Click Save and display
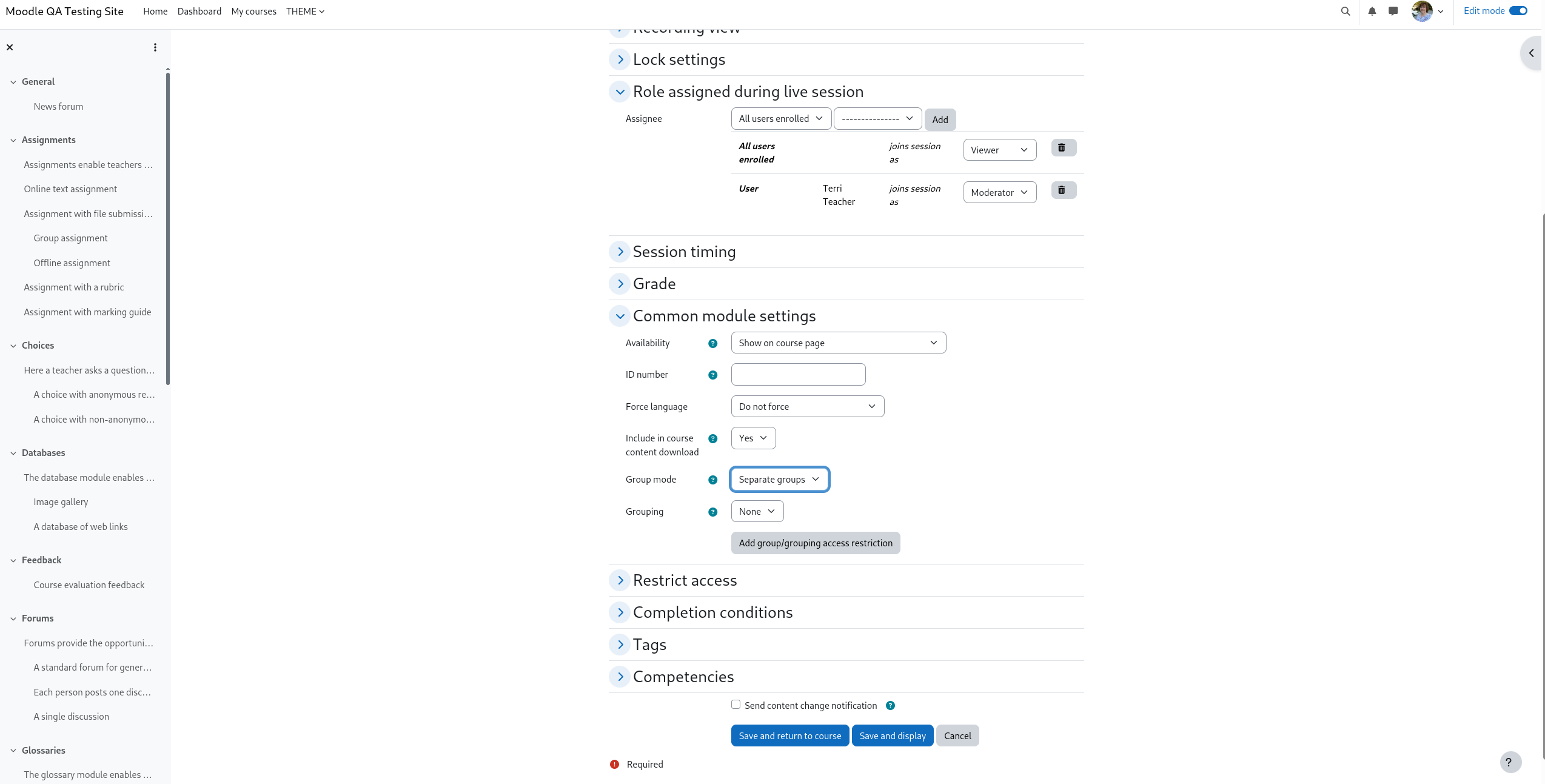The width and height of the screenshot is (1545, 784). 893,736
